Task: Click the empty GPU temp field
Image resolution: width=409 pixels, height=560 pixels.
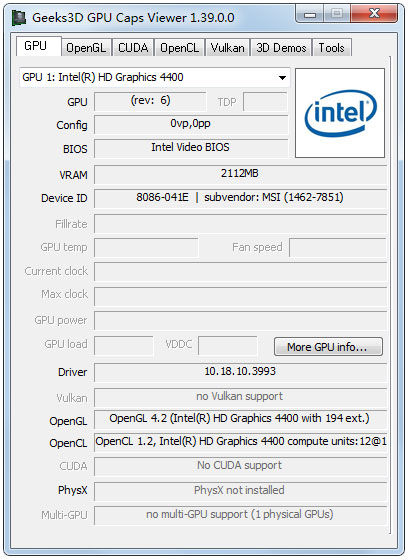Action: (146, 248)
